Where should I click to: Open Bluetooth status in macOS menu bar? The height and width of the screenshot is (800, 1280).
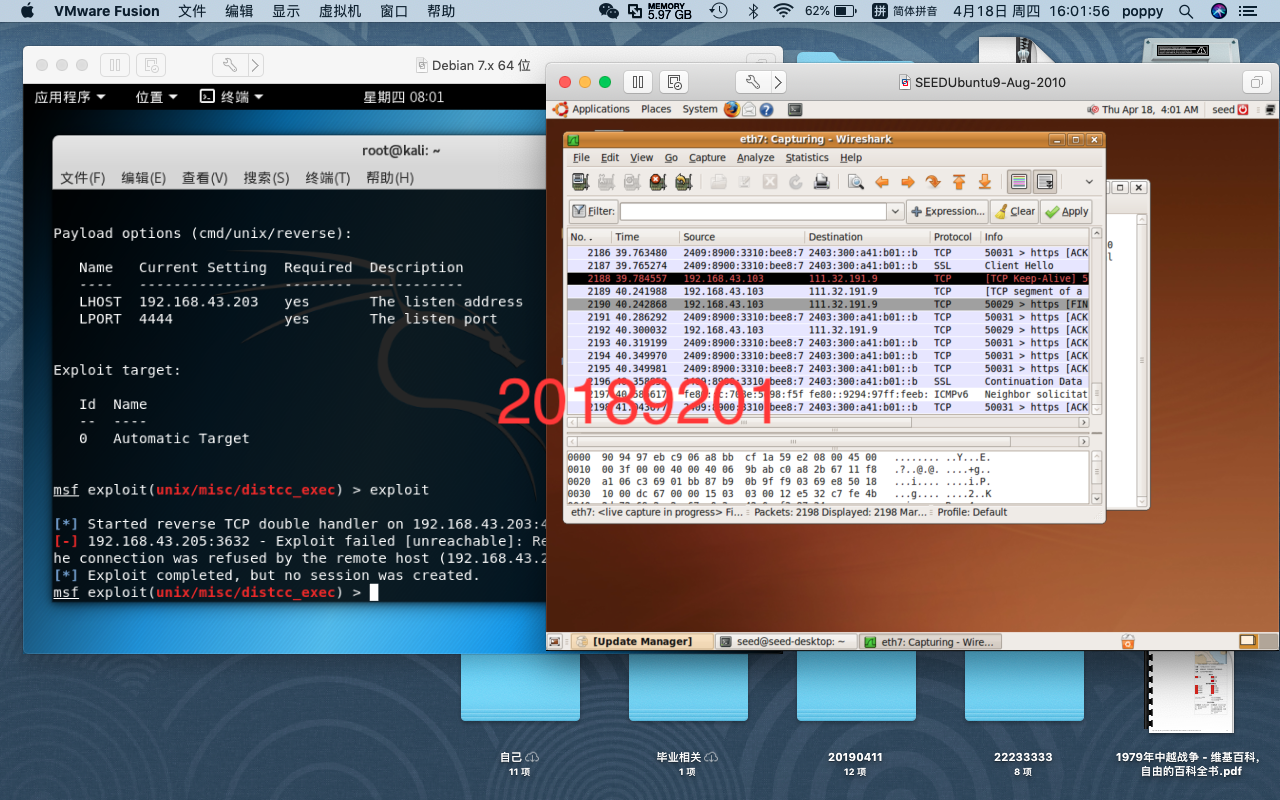(753, 11)
